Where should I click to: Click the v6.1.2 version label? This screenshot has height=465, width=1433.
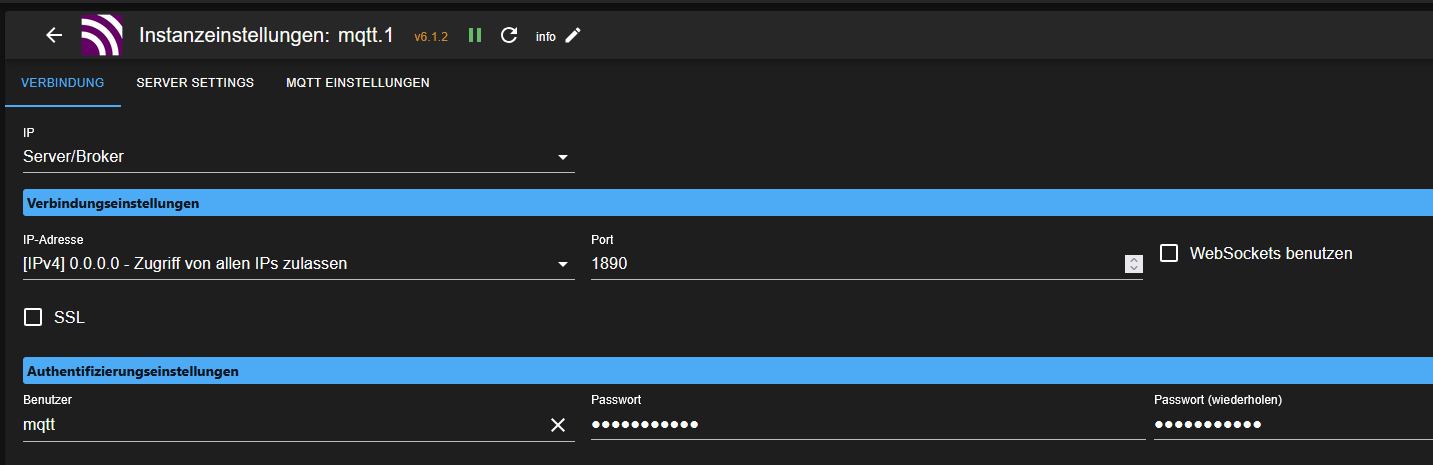pyautogui.click(x=431, y=37)
